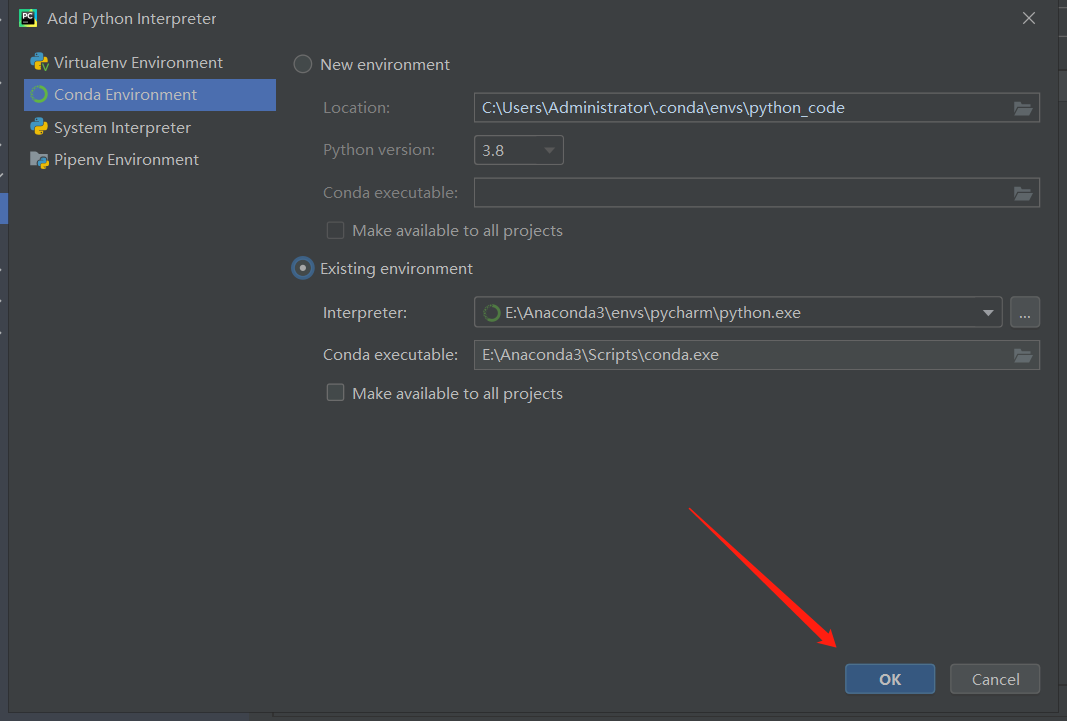Viewport: 1067px width, 721px height.
Task: Click the Conda green ring icon in the sidebar
Action: pyautogui.click(x=39, y=95)
